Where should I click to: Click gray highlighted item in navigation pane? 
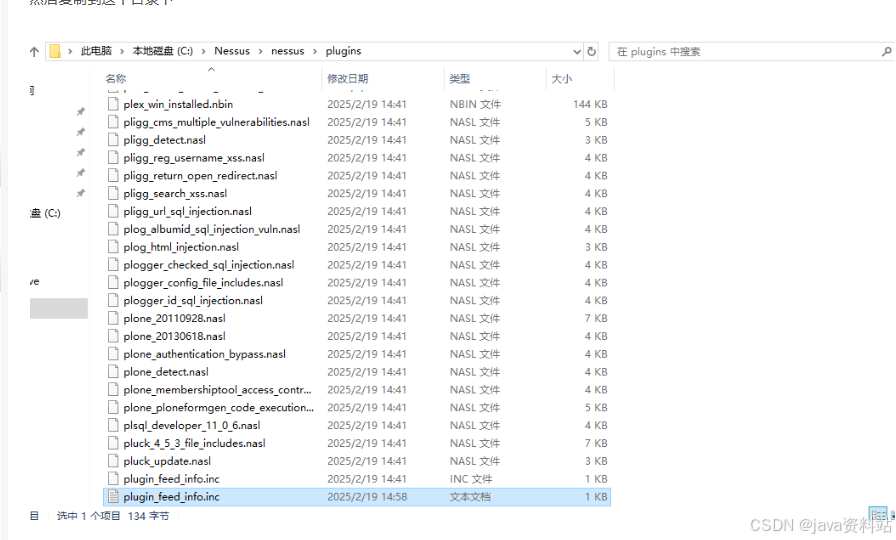click(59, 308)
